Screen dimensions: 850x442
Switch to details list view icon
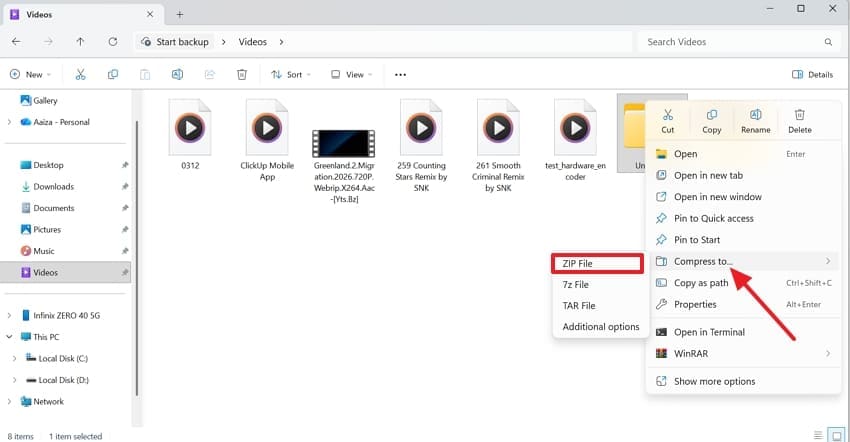coord(818,435)
